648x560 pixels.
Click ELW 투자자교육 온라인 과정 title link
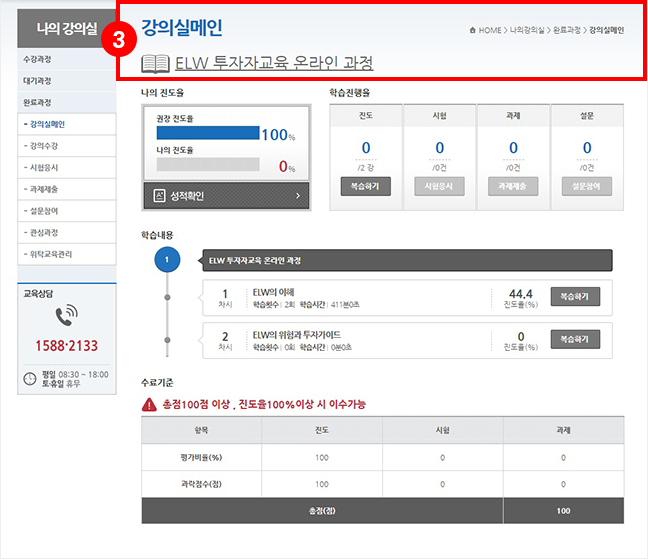(x=274, y=63)
